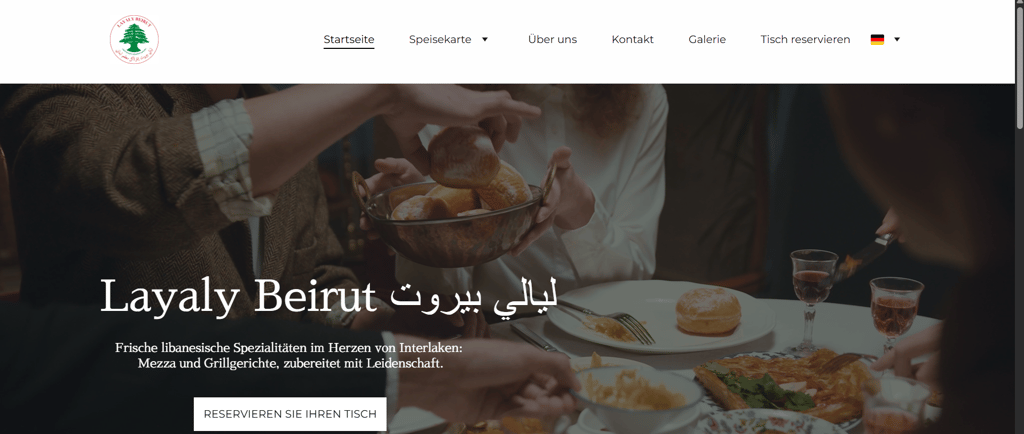Go to the Startseite menu item
Screen dimensions: 1024x434
coord(349,39)
